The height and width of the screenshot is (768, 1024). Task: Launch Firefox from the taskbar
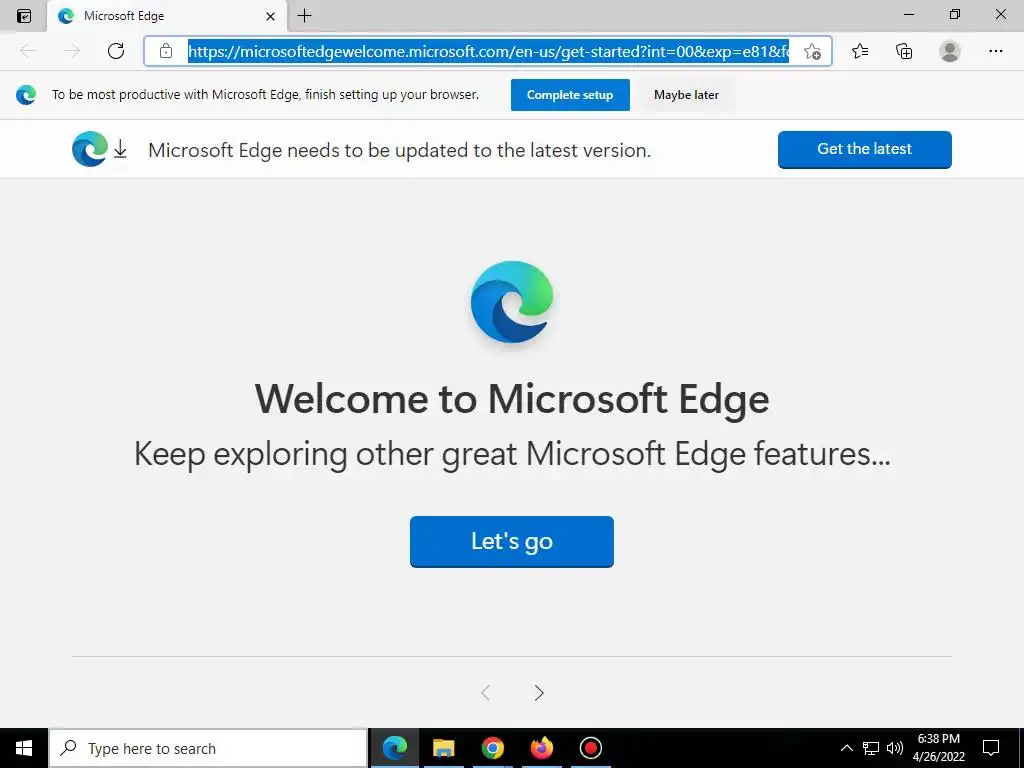click(541, 748)
